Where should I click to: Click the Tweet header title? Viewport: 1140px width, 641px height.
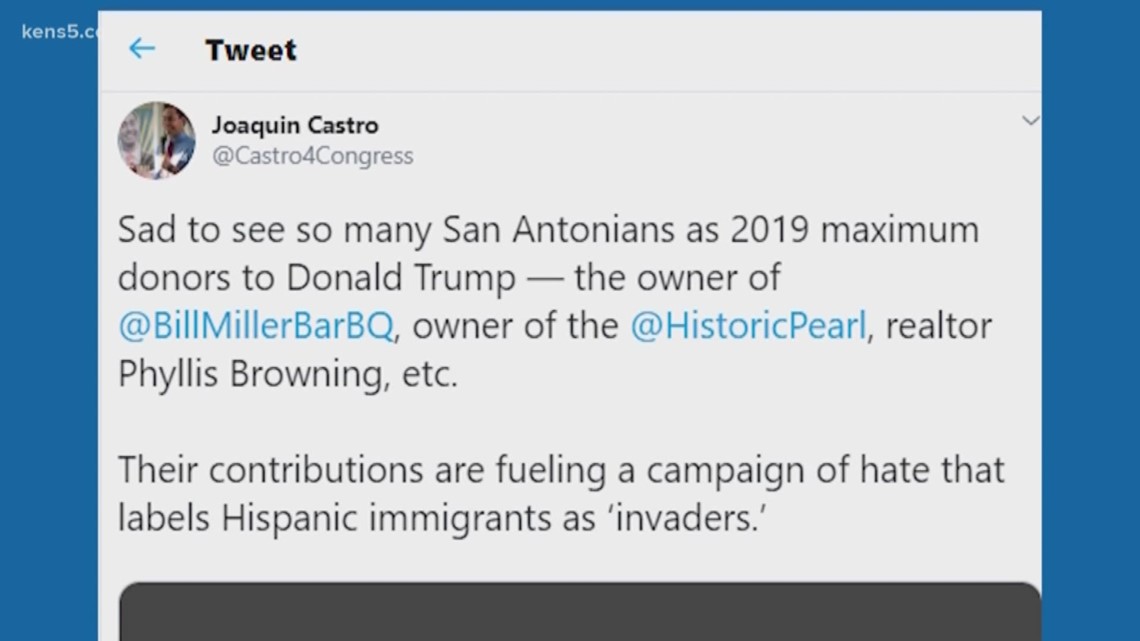[x=251, y=50]
